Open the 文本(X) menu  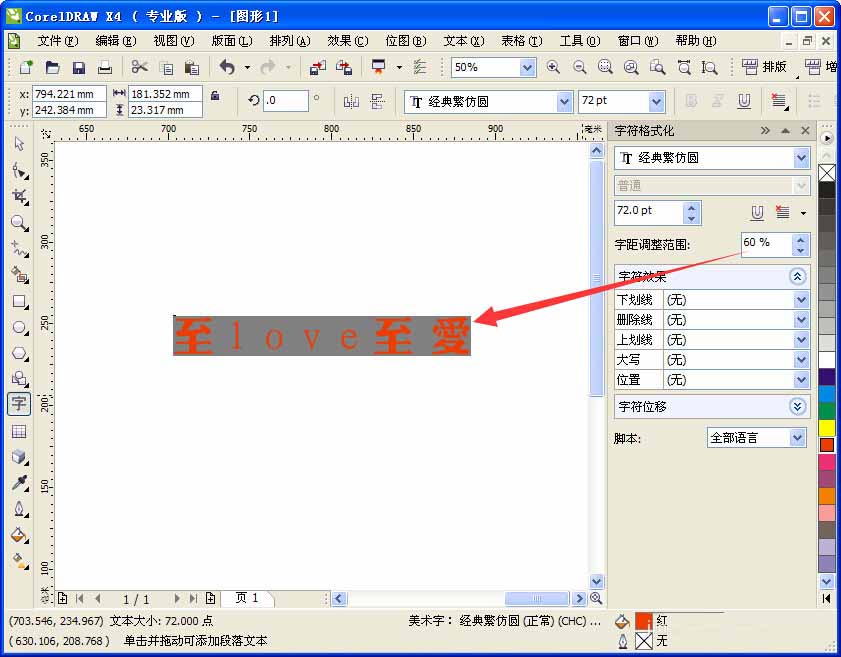click(x=464, y=41)
